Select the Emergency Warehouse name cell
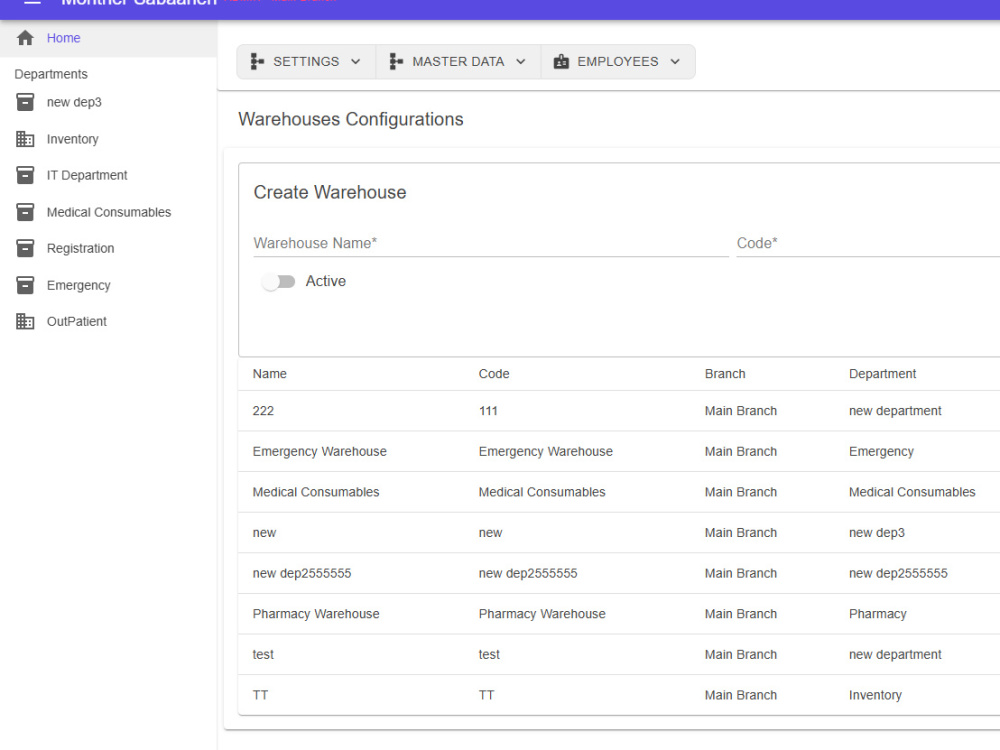1000x750 pixels. [x=320, y=452]
